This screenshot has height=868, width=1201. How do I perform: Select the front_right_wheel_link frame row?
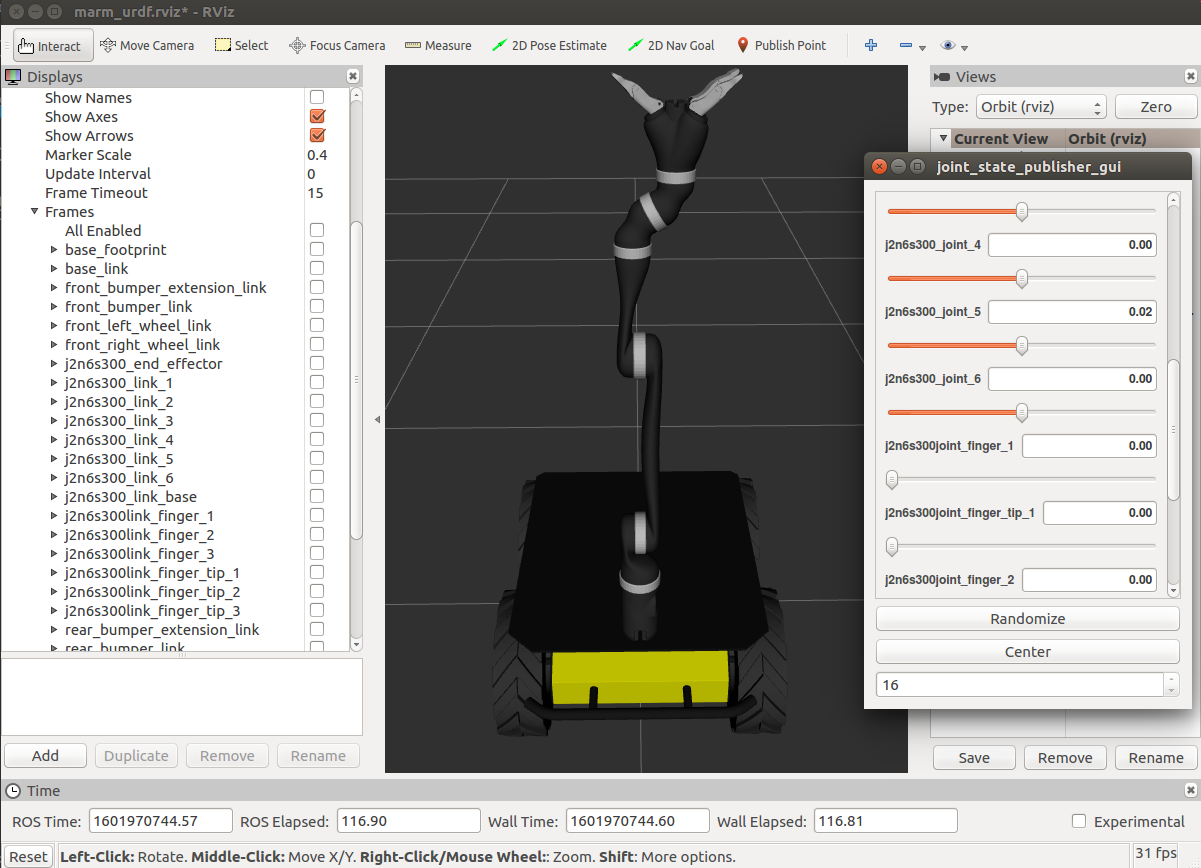pos(142,345)
